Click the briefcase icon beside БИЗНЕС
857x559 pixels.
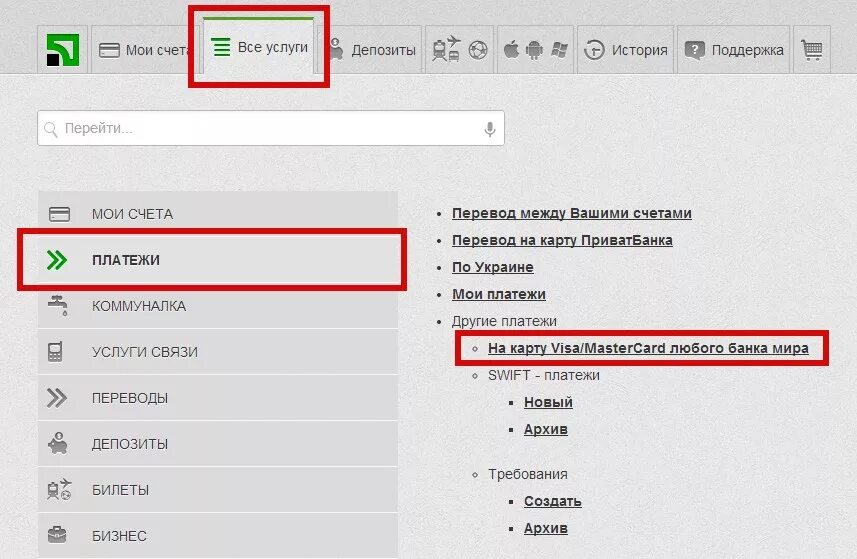(57, 534)
